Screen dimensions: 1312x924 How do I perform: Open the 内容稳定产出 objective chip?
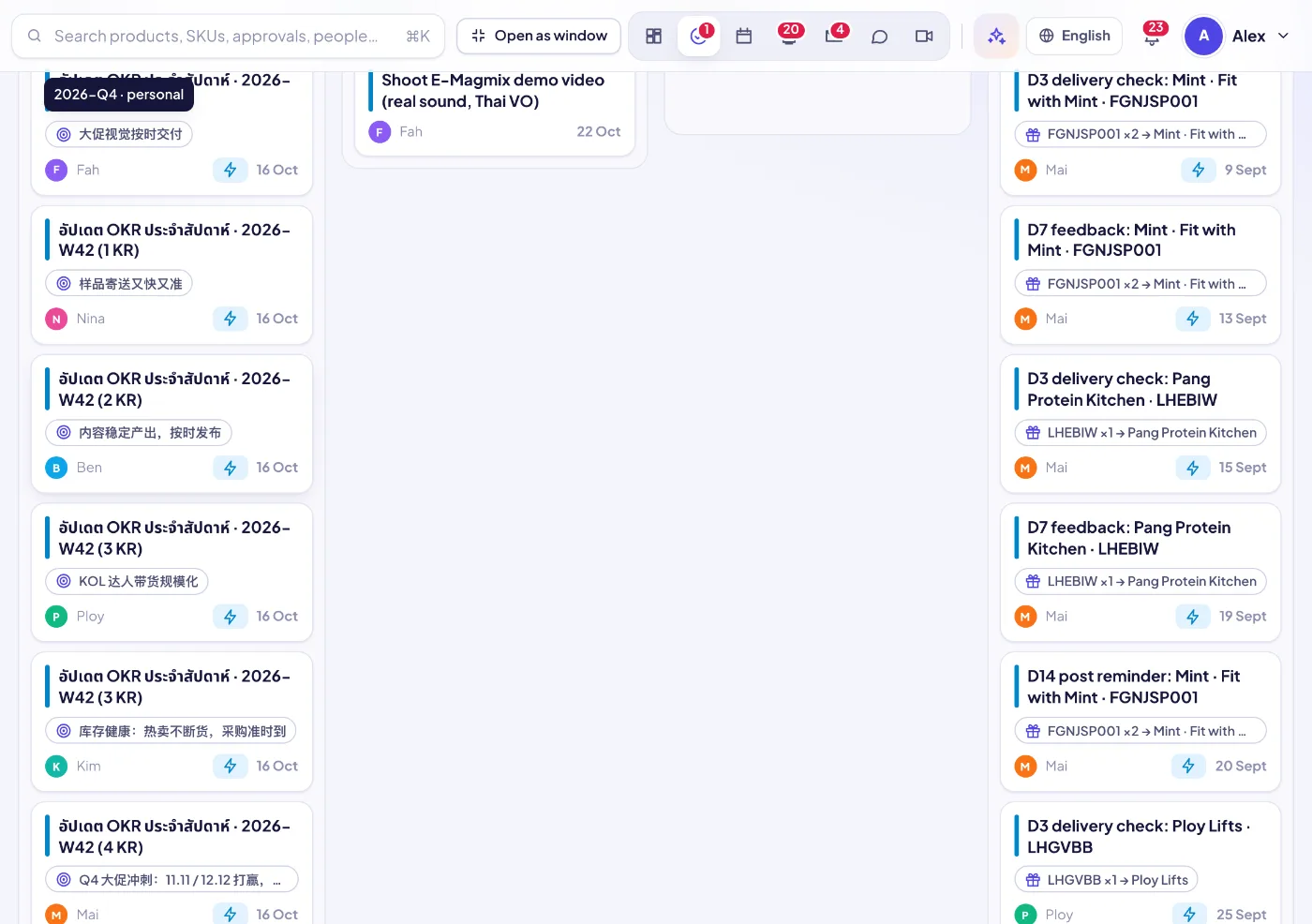click(139, 432)
